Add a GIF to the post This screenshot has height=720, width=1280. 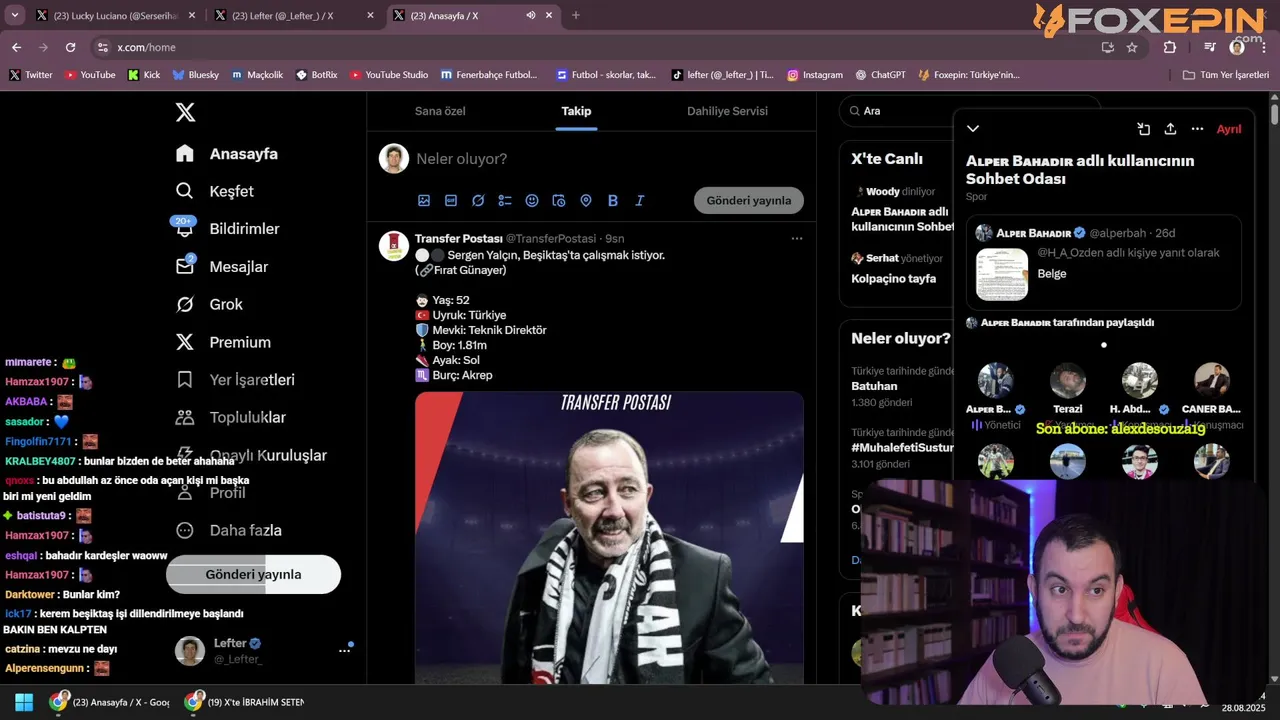coord(451,201)
